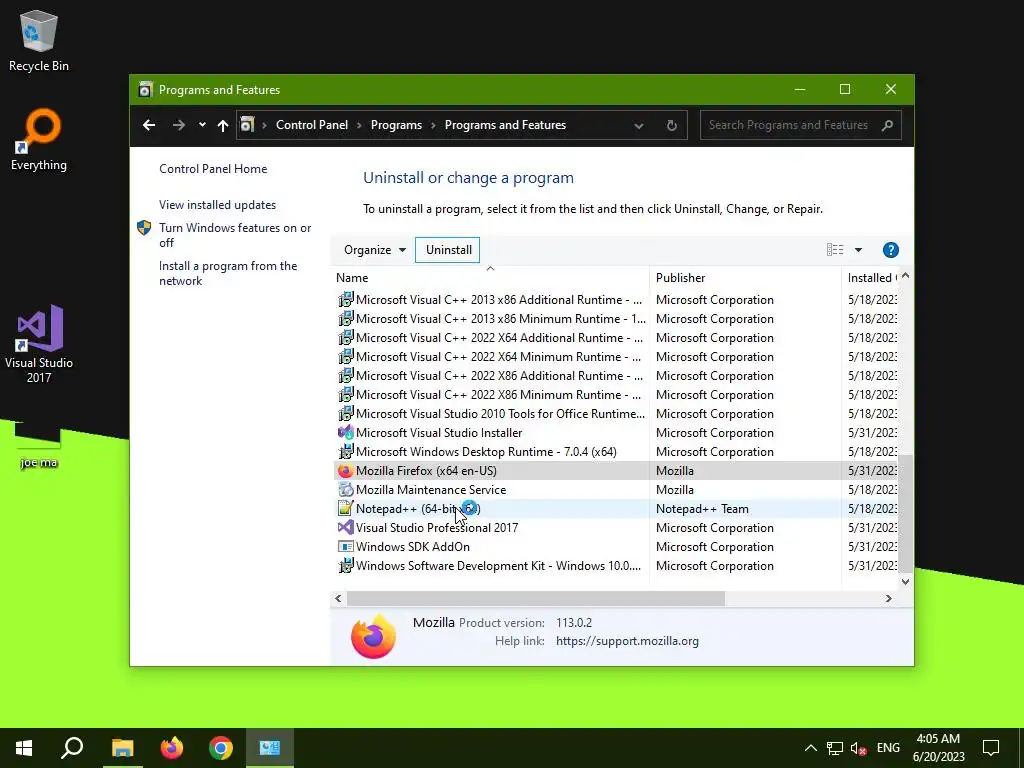The width and height of the screenshot is (1024, 768).
Task: Open the notification center icon
Action: pyautogui.click(x=991, y=748)
